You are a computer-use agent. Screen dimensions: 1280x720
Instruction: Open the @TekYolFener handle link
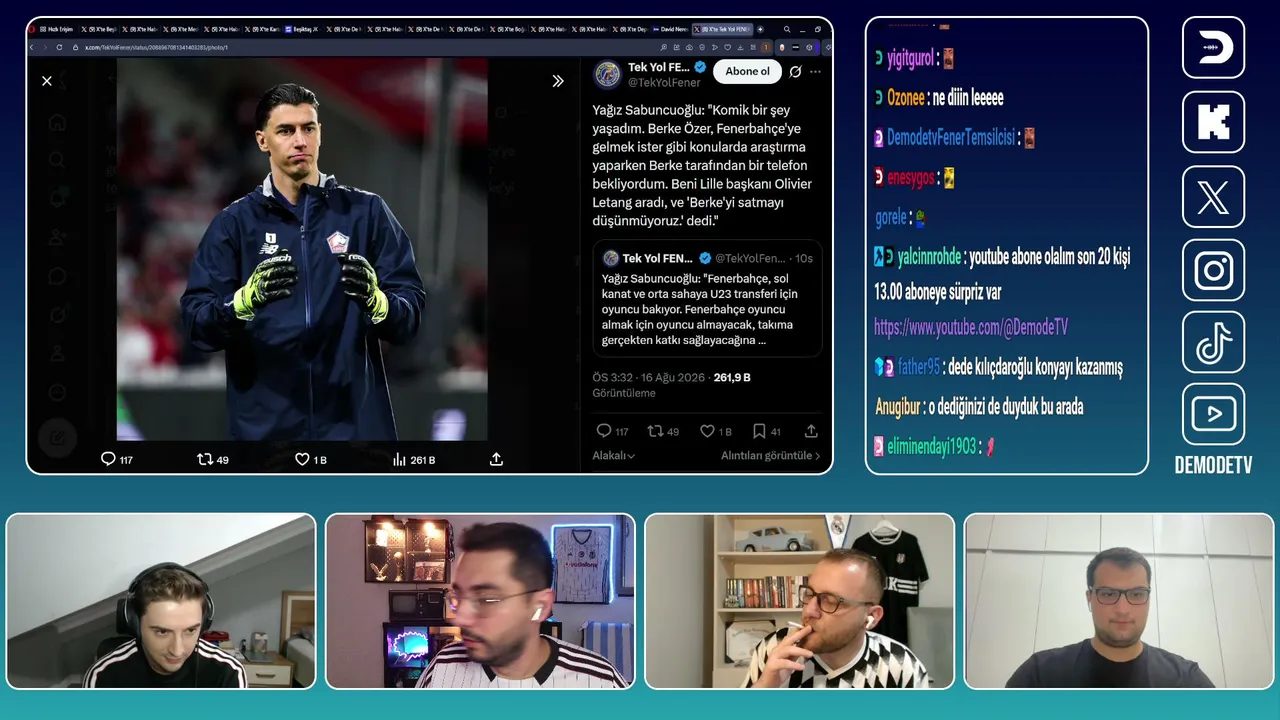point(664,83)
